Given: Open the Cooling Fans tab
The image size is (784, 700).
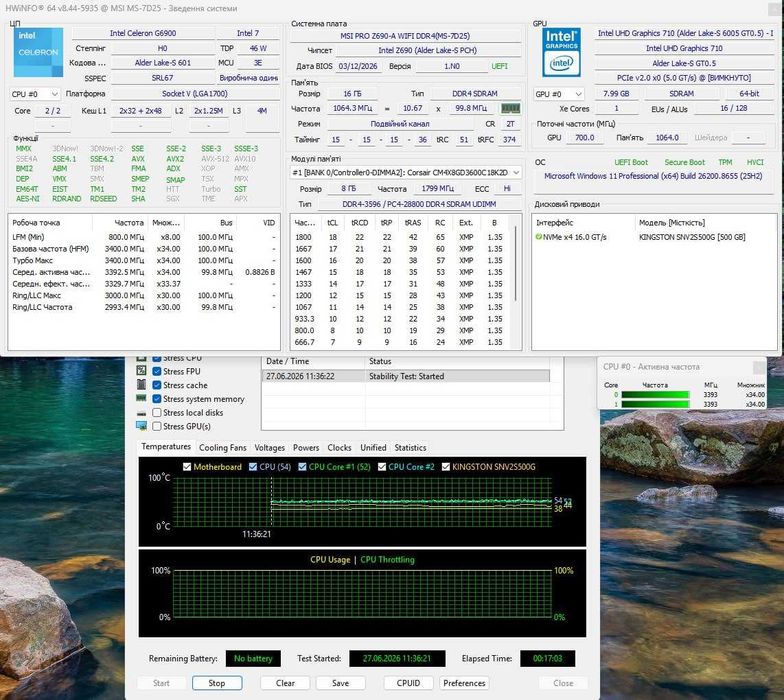Looking at the screenshot, I should click(x=222, y=448).
